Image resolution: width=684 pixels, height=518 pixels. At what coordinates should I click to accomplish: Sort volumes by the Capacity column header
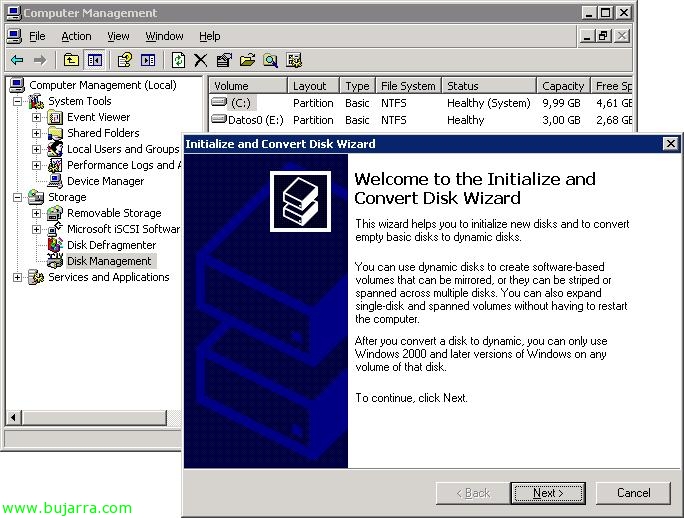pyautogui.click(x=562, y=86)
